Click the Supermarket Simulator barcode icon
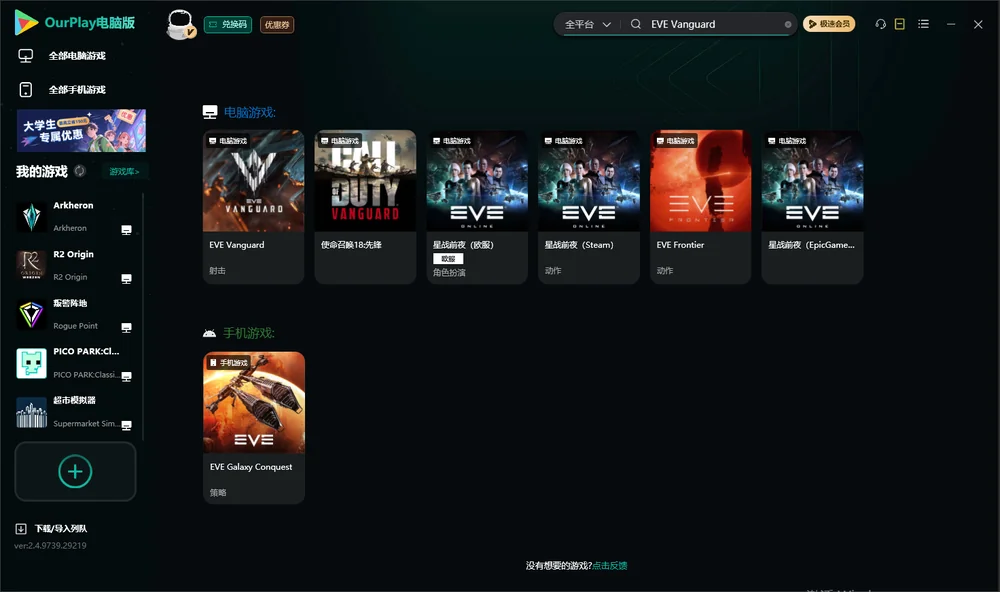The width and height of the screenshot is (1000, 592). coord(31,412)
